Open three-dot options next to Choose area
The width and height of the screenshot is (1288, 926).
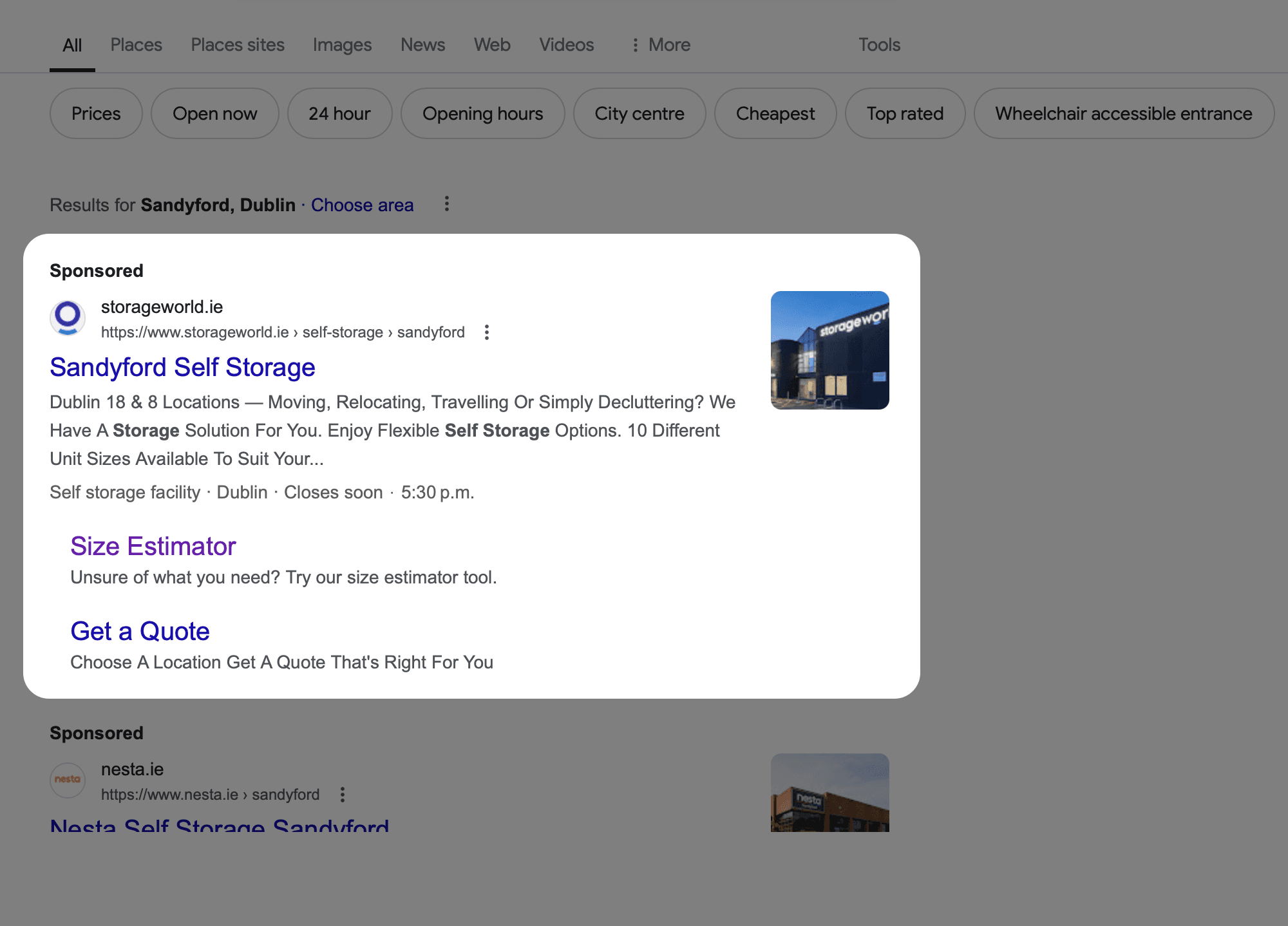[447, 204]
